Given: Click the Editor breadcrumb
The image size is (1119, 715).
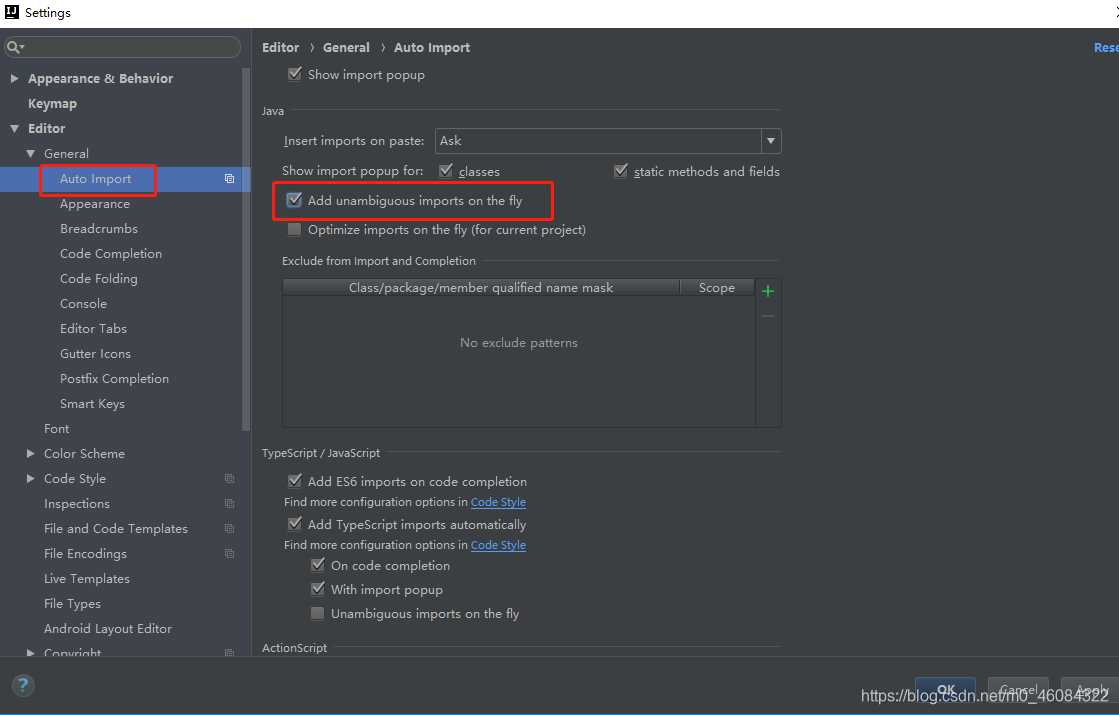Looking at the screenshot, I should pos(280,47).
